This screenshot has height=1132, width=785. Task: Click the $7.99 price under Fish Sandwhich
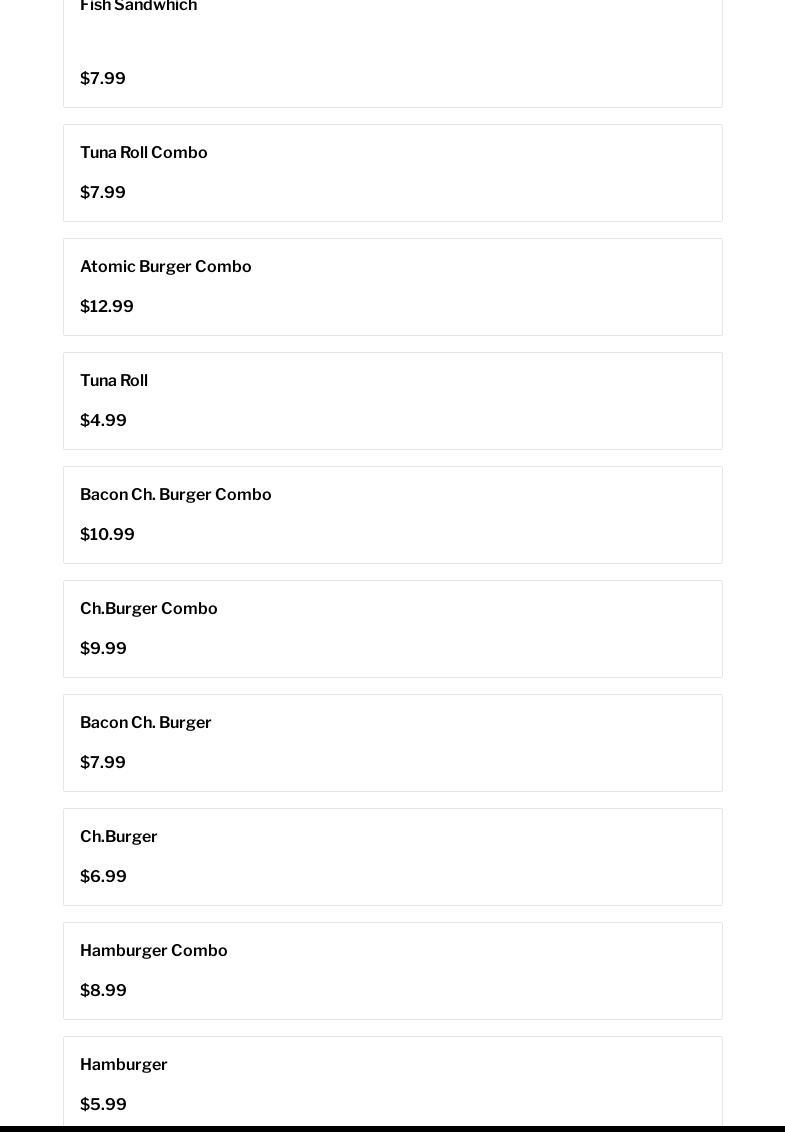coord(103,78)
